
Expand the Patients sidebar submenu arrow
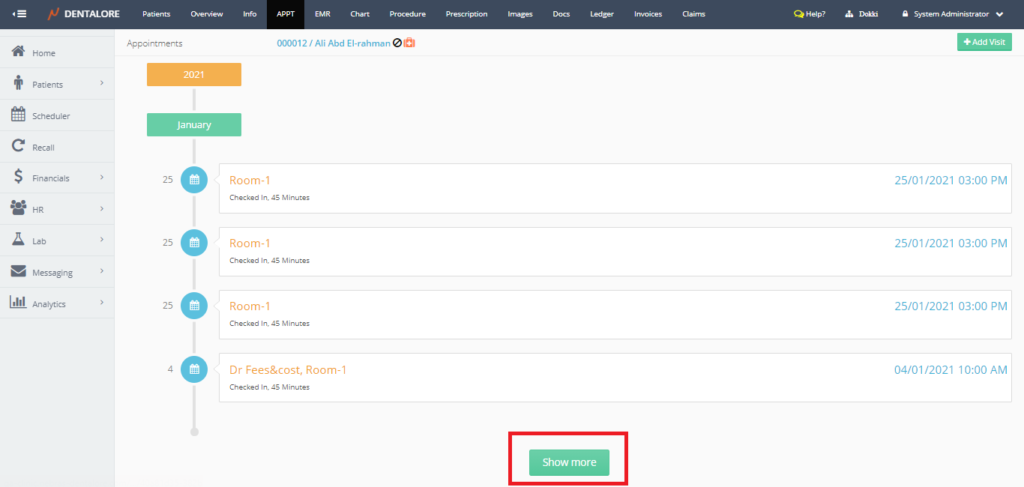(x=102, y=84)
